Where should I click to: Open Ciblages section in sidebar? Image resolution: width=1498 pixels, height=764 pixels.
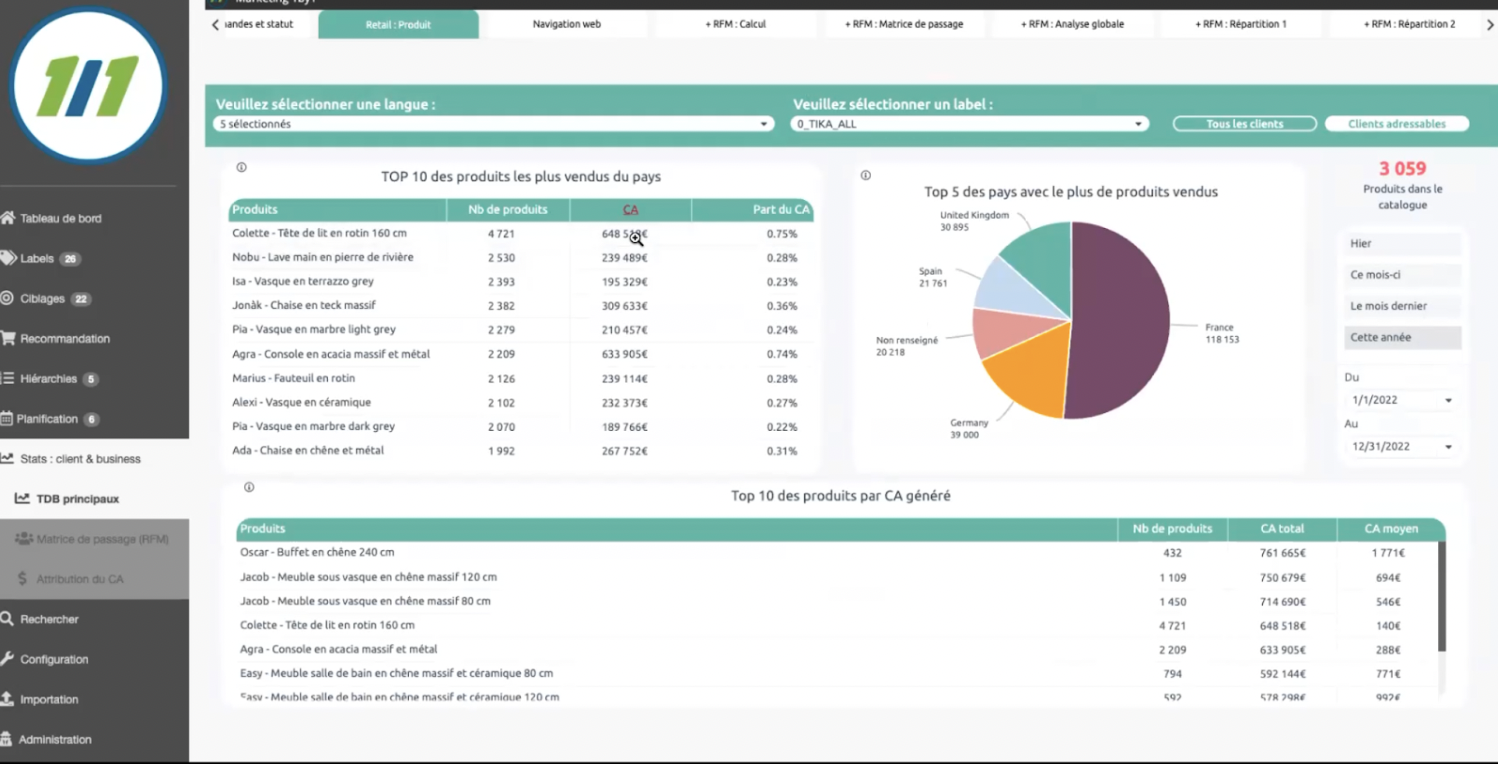coord(42,298)
